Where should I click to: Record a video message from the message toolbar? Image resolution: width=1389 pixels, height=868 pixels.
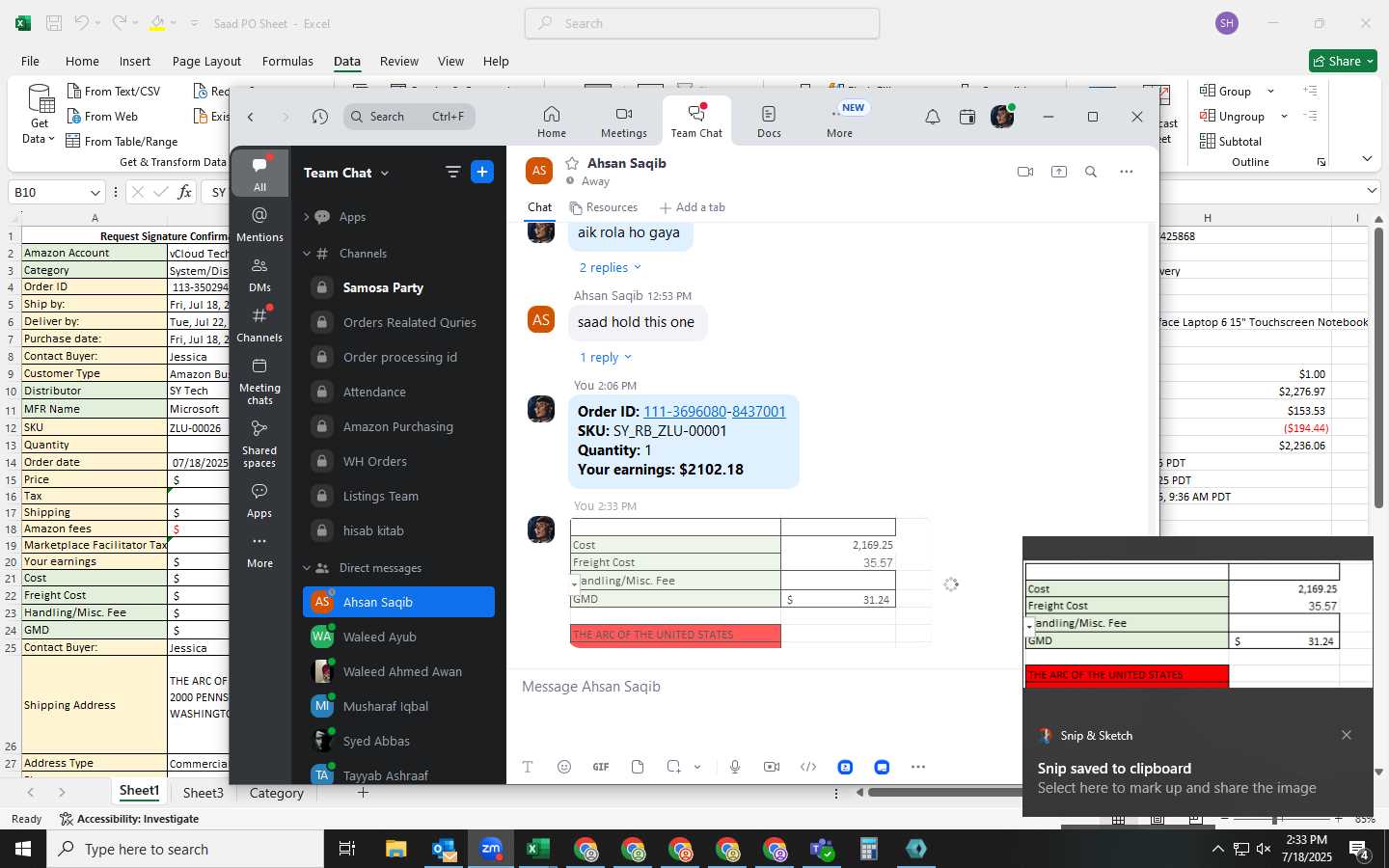772,767
